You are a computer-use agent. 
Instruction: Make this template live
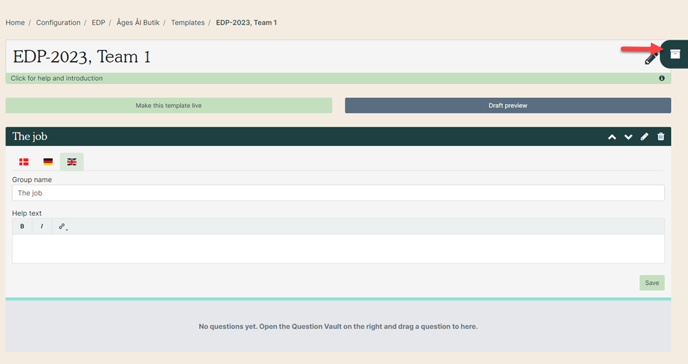[168, 106]
